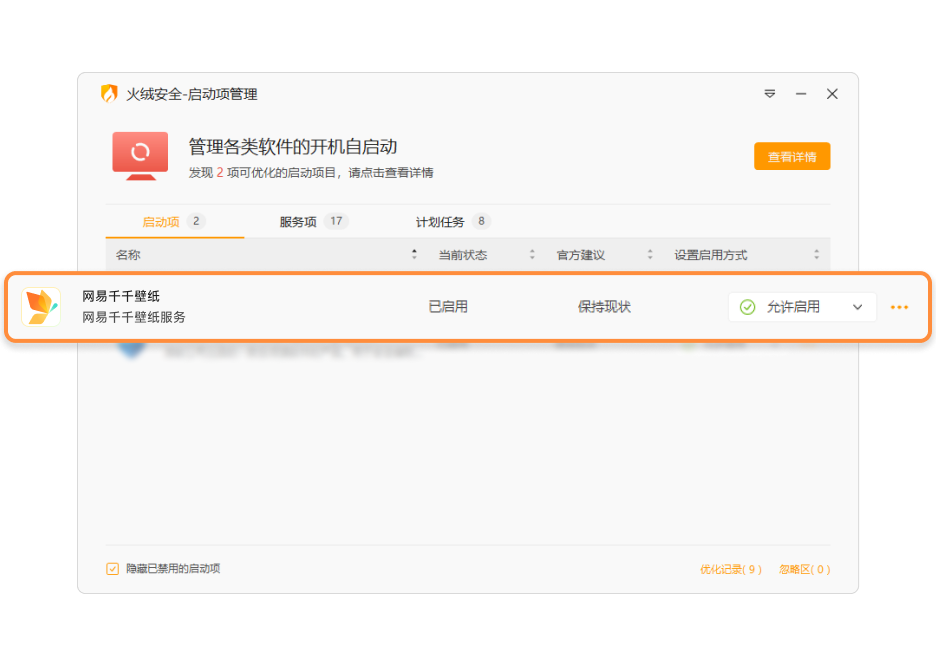The image size is (936, 666).
Task: Open the 允许启用 dropdown
Action: (x=802, y=307)
